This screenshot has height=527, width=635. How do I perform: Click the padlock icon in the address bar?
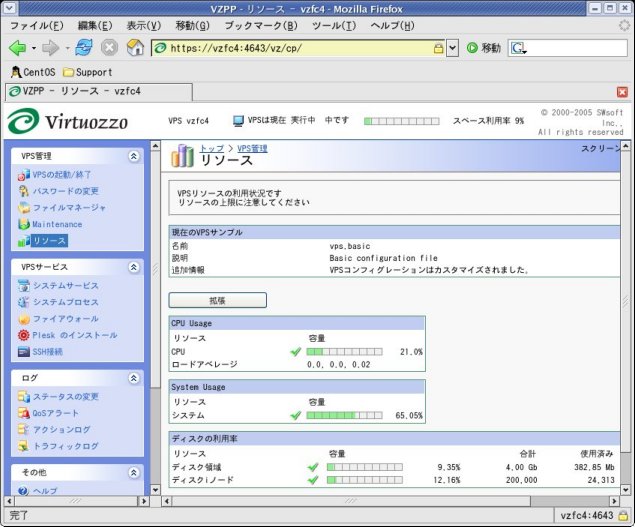438,48
